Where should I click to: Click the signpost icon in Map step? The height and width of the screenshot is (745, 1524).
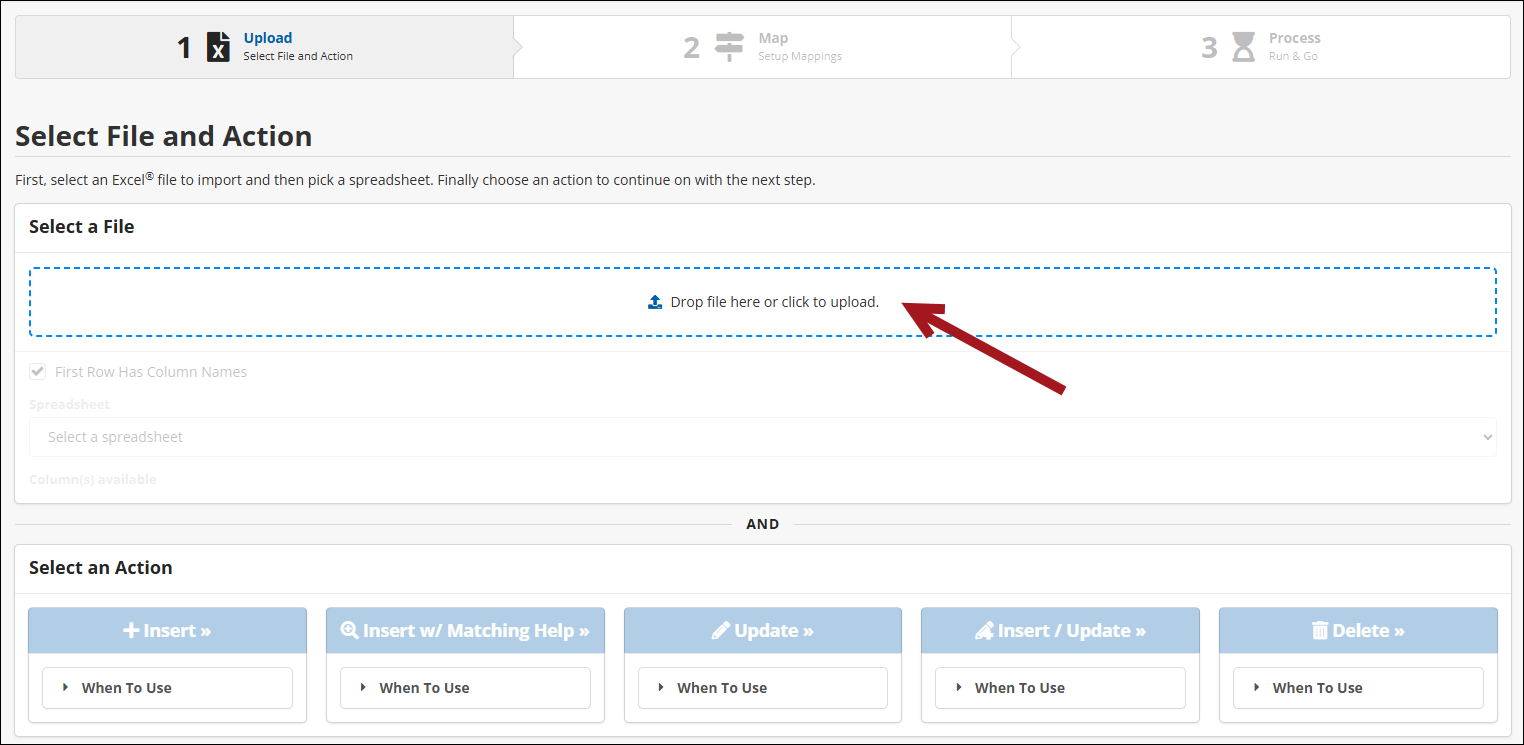pyautogui.click(x=729, y=47)
